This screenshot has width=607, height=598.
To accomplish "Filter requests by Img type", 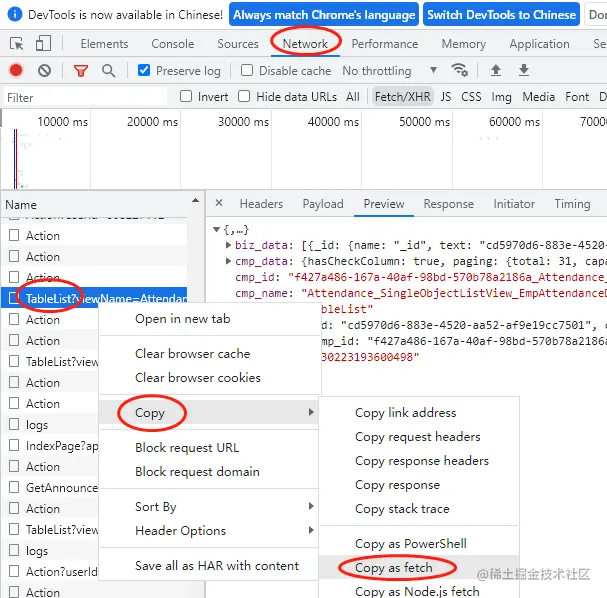I will pos(501,97).
